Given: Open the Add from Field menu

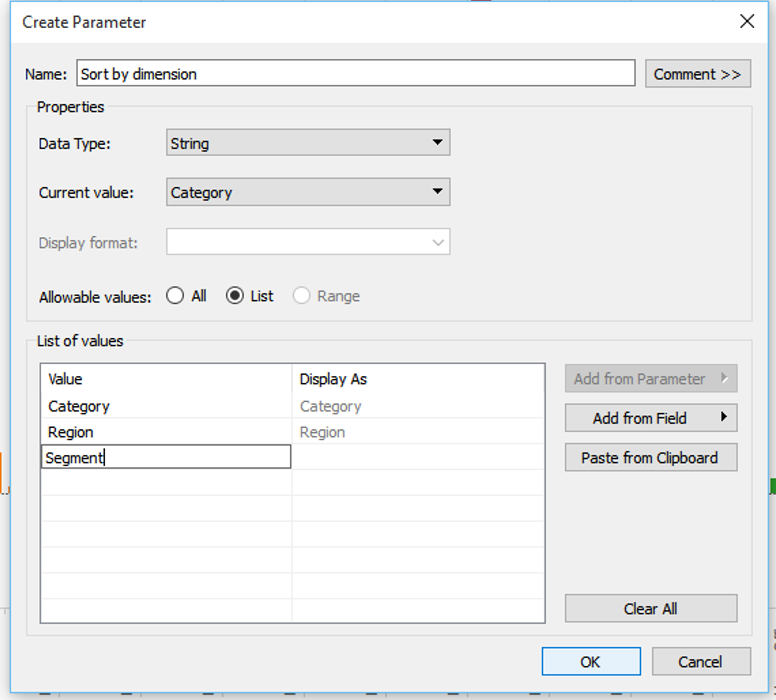Looking at the screenshot, I should [x=650, y=418].
